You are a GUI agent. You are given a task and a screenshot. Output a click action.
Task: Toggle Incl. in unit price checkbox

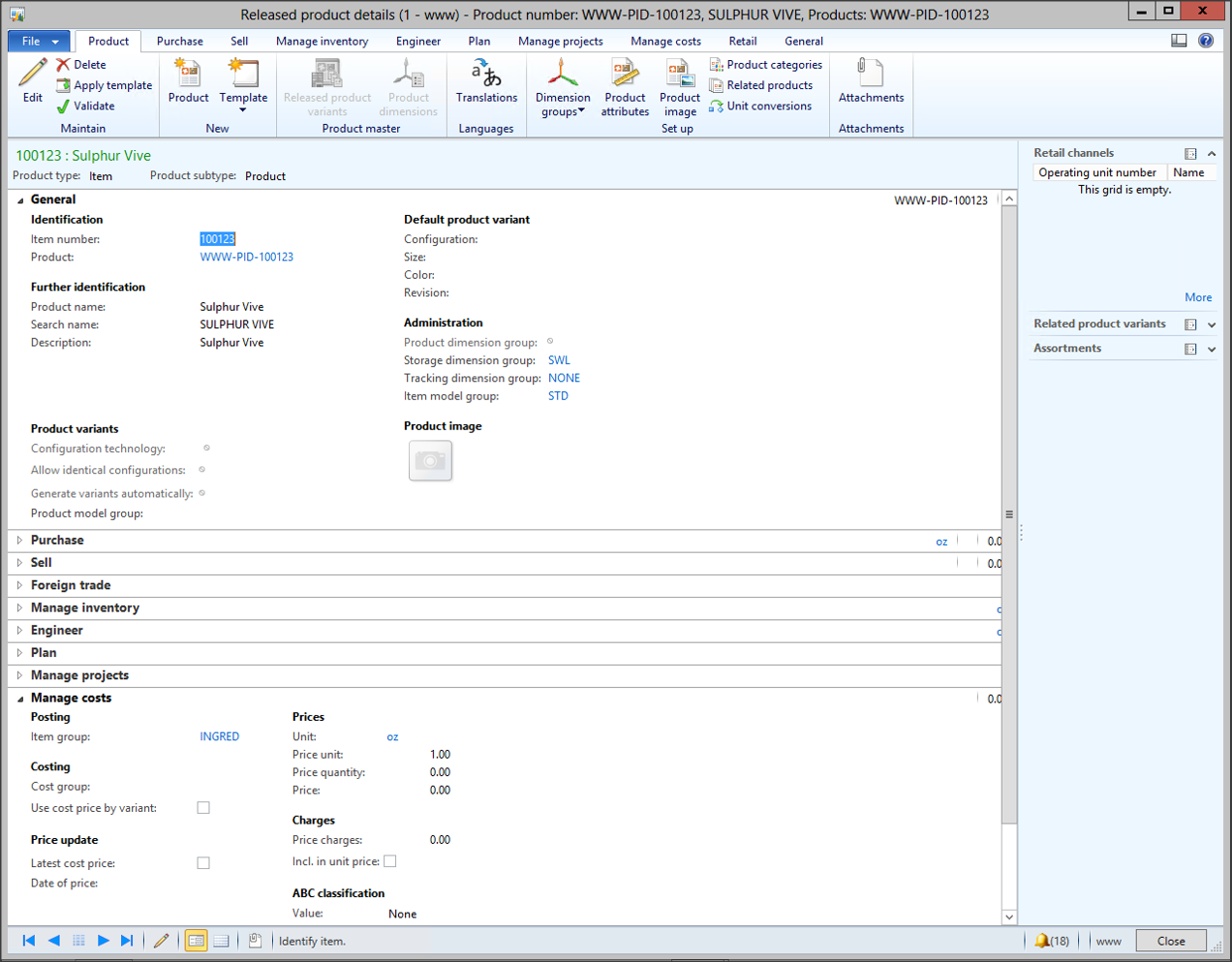coord(390,861)
